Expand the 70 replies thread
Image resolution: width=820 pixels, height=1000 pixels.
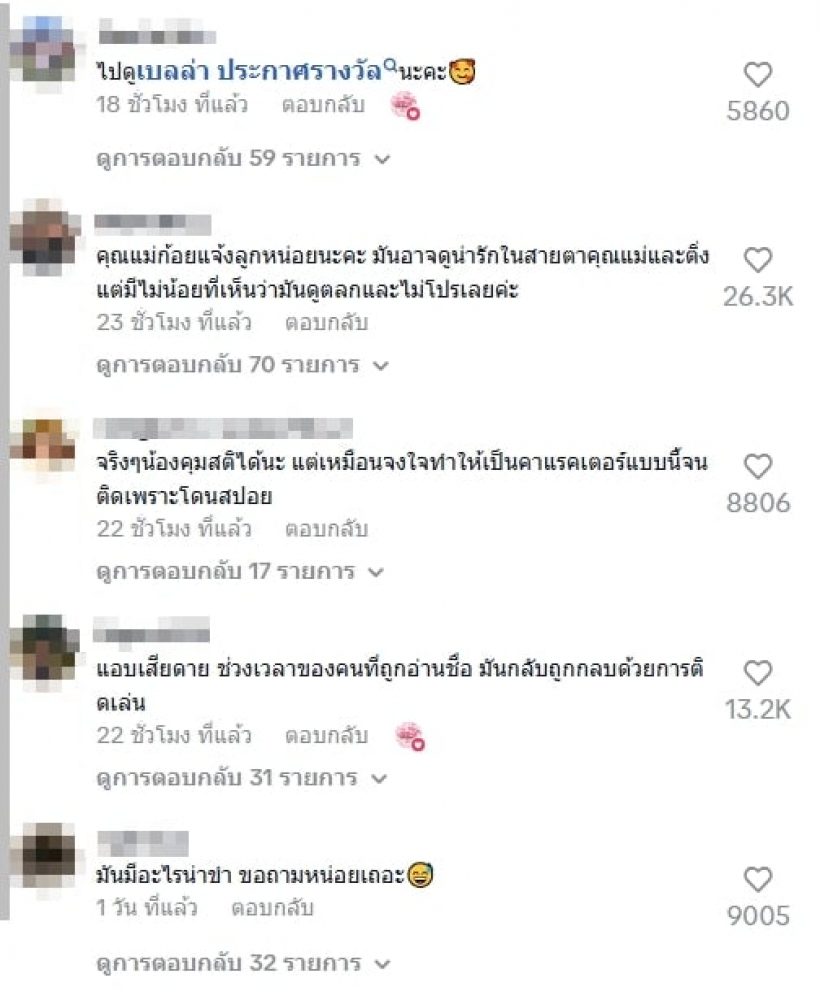click(x=242, y=365)
